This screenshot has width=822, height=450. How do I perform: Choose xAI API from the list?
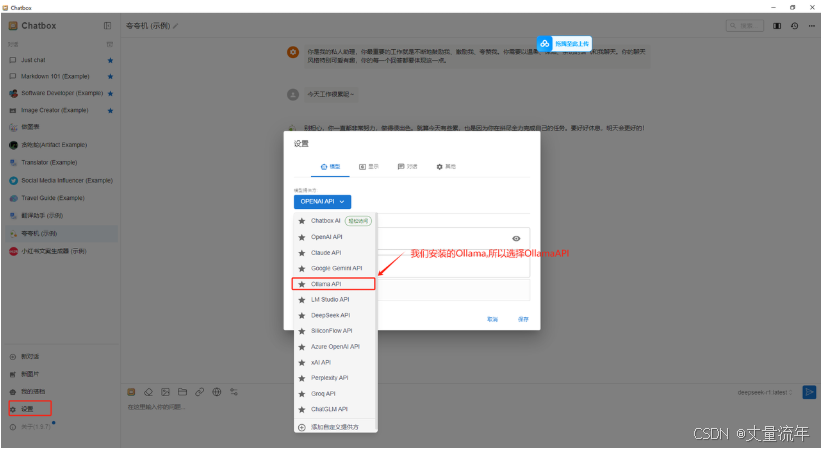(334, 362)
